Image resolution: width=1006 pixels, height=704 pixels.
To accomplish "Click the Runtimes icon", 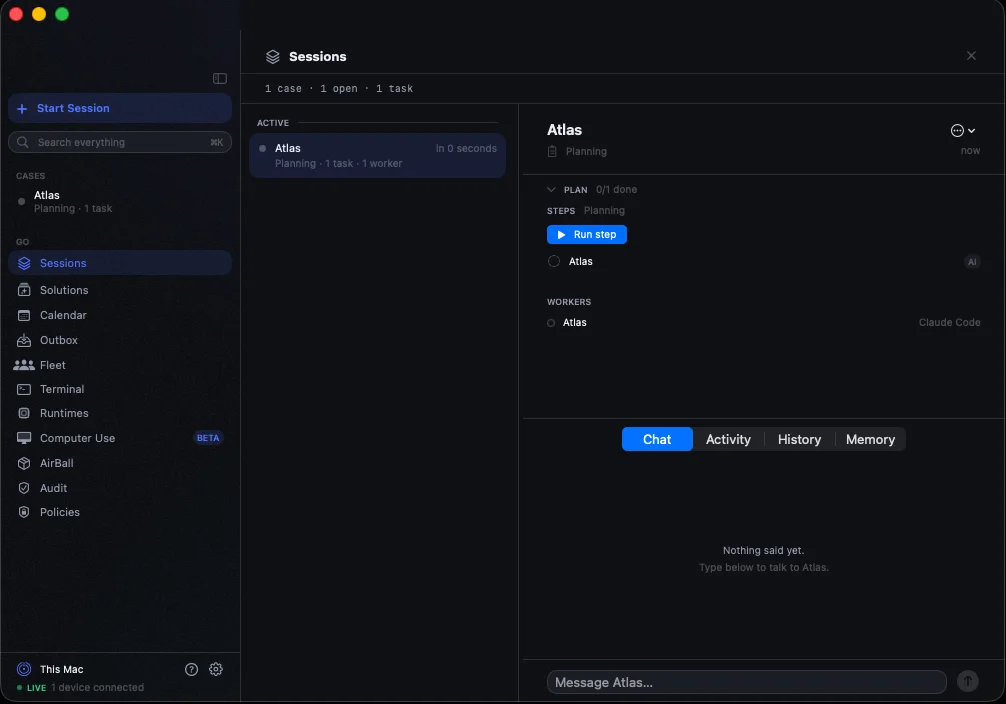I will point(24,413).
